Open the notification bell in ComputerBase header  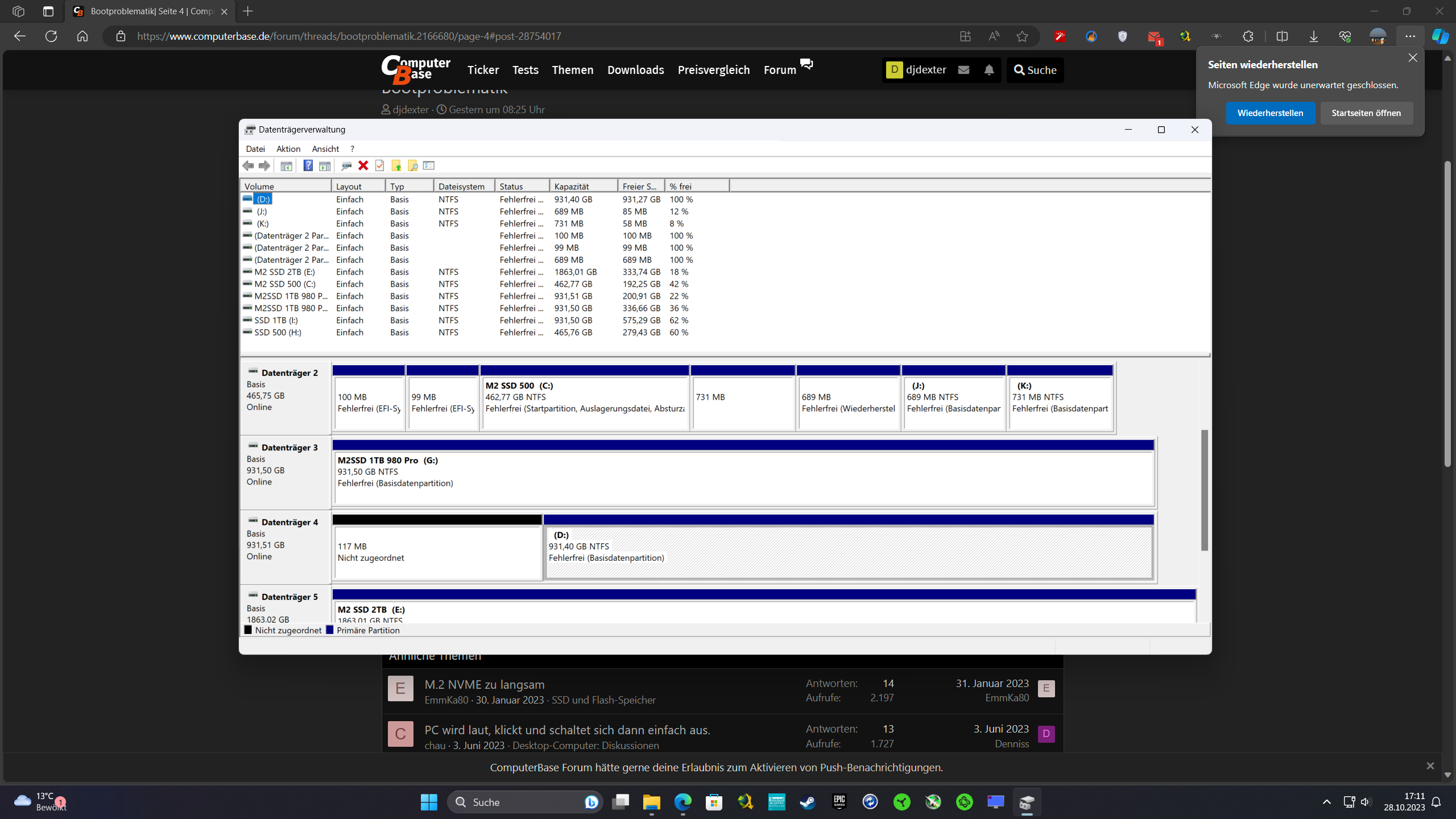pos(989,70)
